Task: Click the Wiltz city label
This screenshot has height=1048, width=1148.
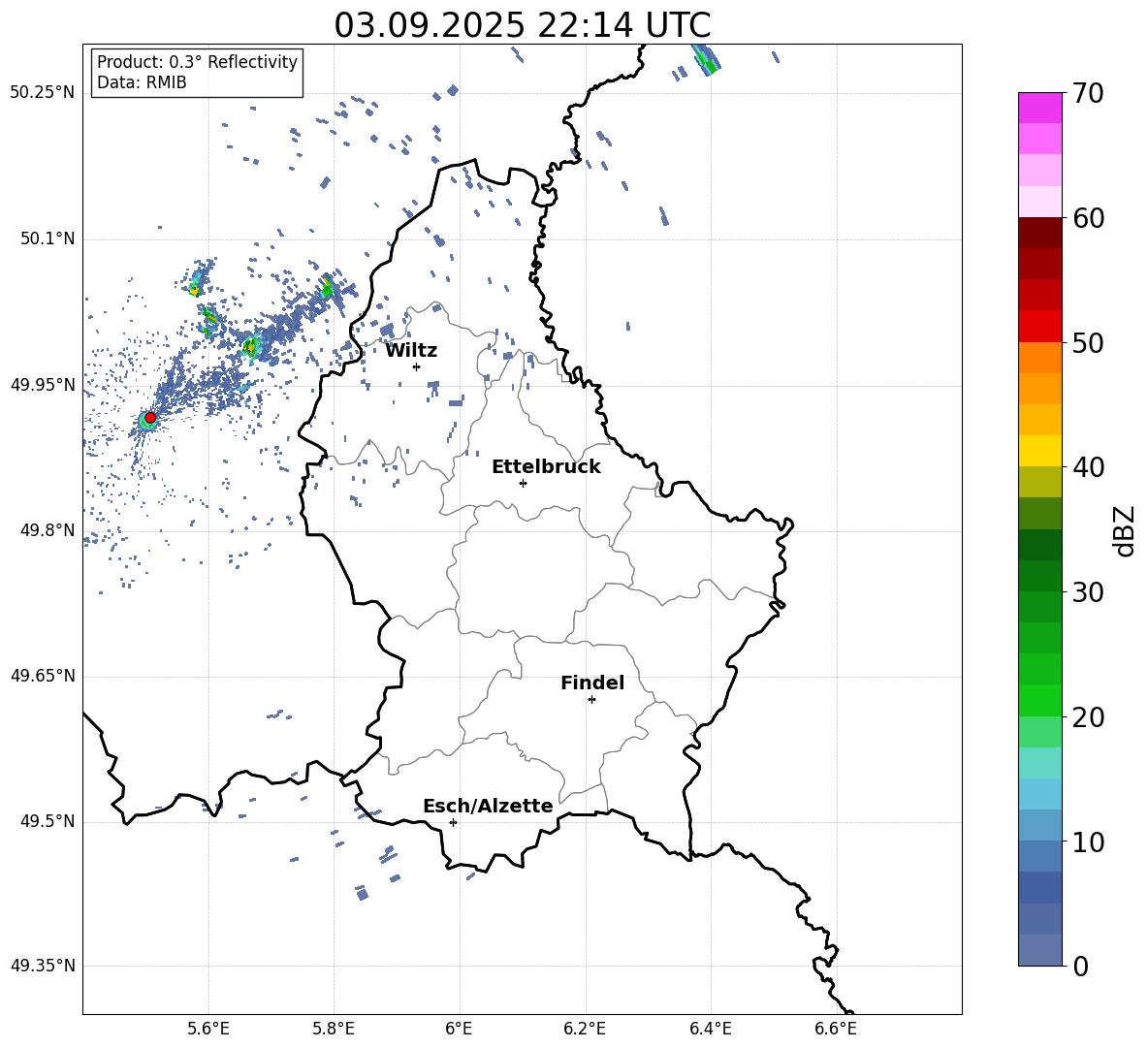Action: click(411, 351)
